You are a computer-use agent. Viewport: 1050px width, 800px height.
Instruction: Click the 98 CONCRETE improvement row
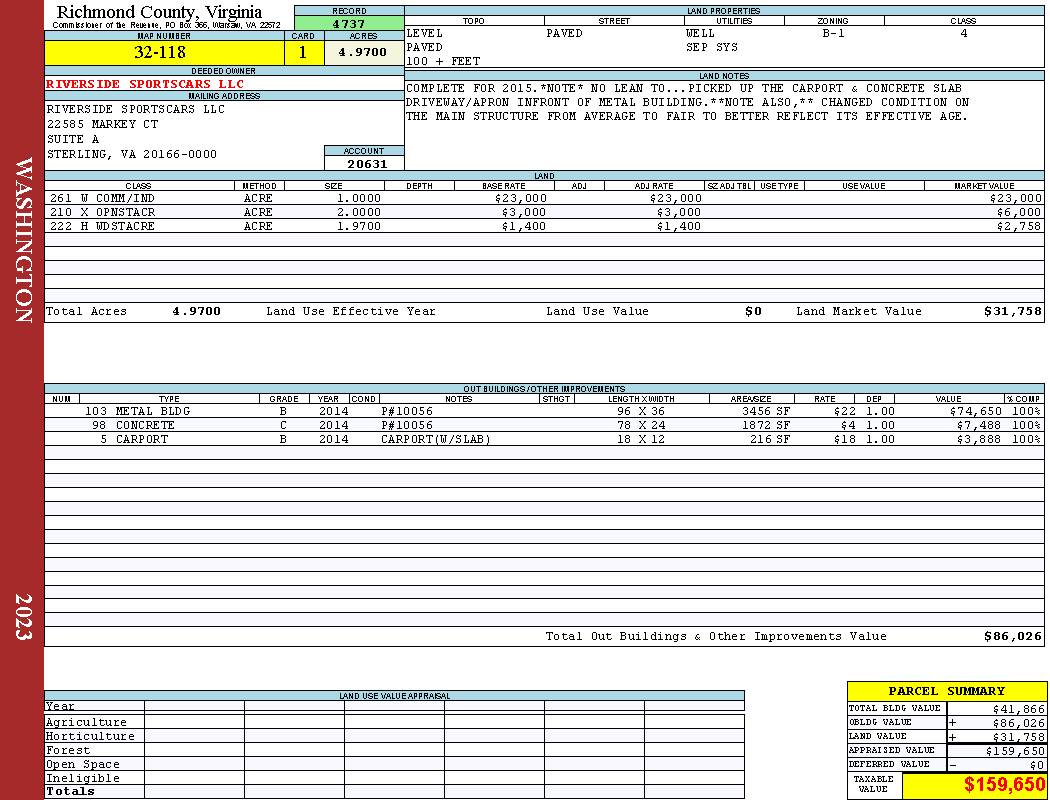click(x=544, y=425)
